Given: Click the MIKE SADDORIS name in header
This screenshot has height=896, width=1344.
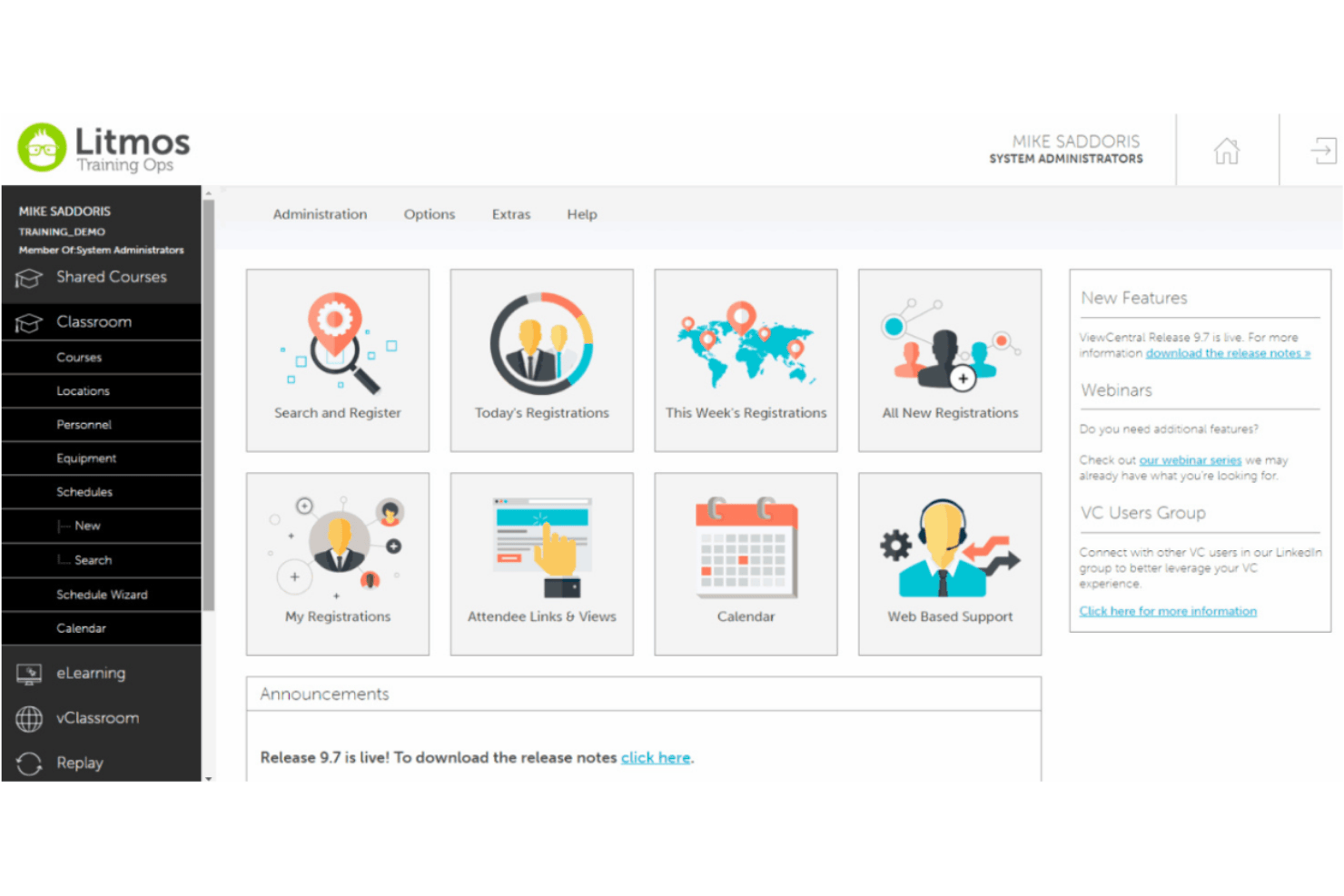Looking at the screenshot, I should [x=1076, y=142].
